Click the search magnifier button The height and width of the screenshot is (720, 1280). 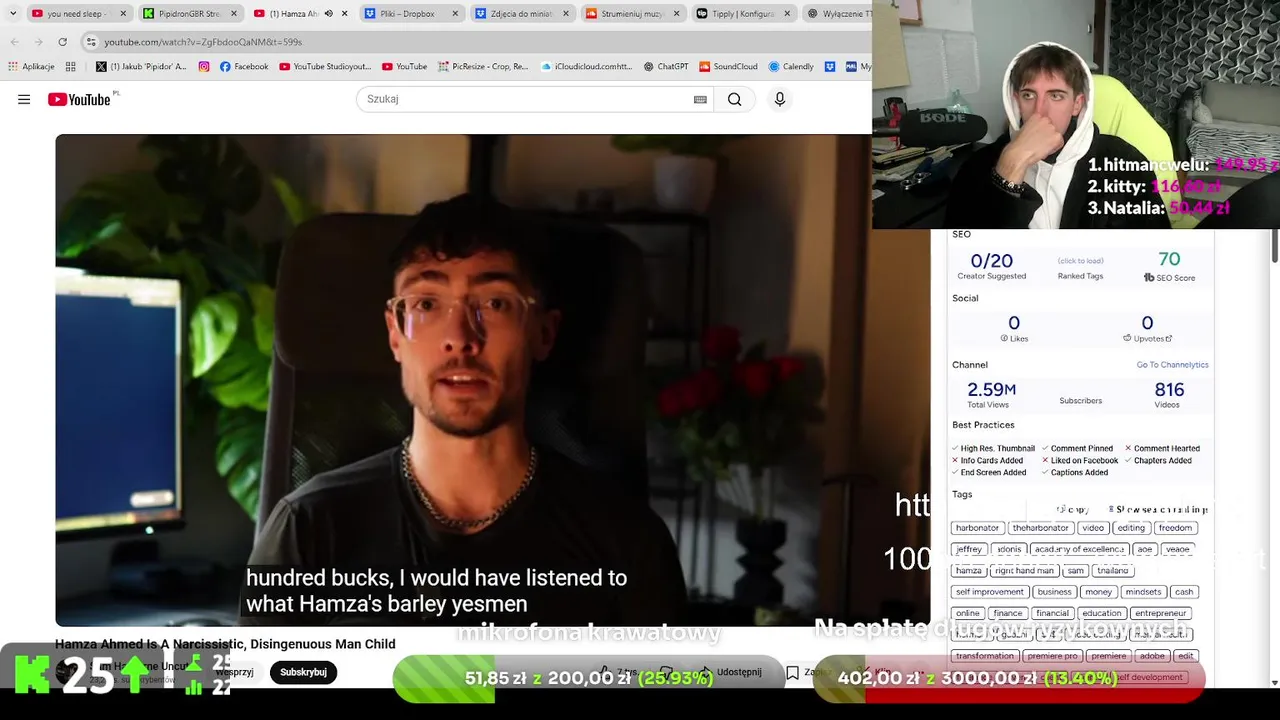(734, 99)
